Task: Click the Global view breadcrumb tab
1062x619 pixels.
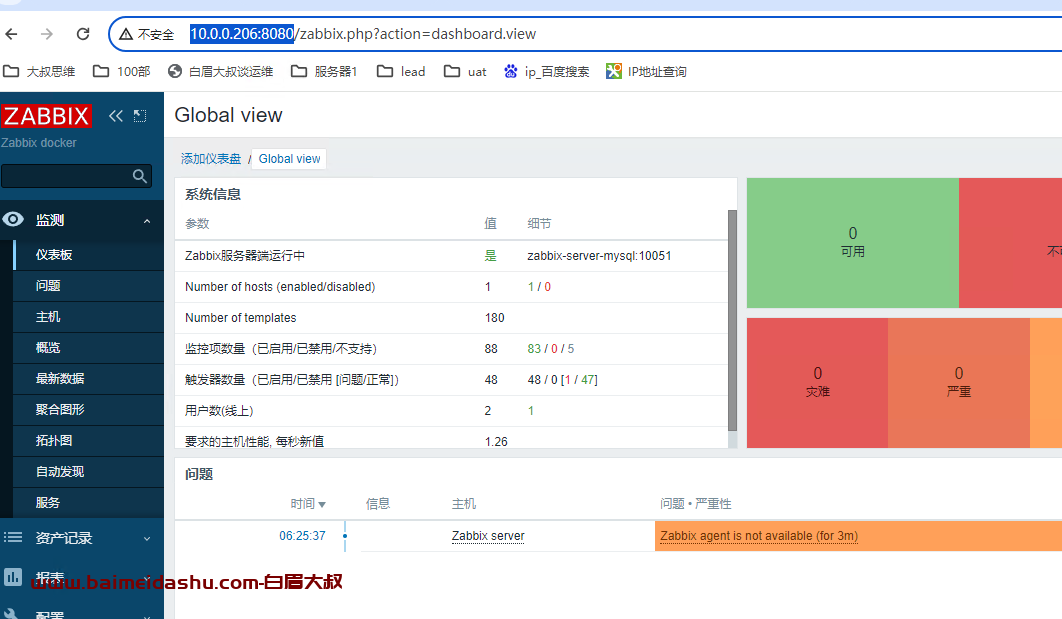Action: click(289, 158)
